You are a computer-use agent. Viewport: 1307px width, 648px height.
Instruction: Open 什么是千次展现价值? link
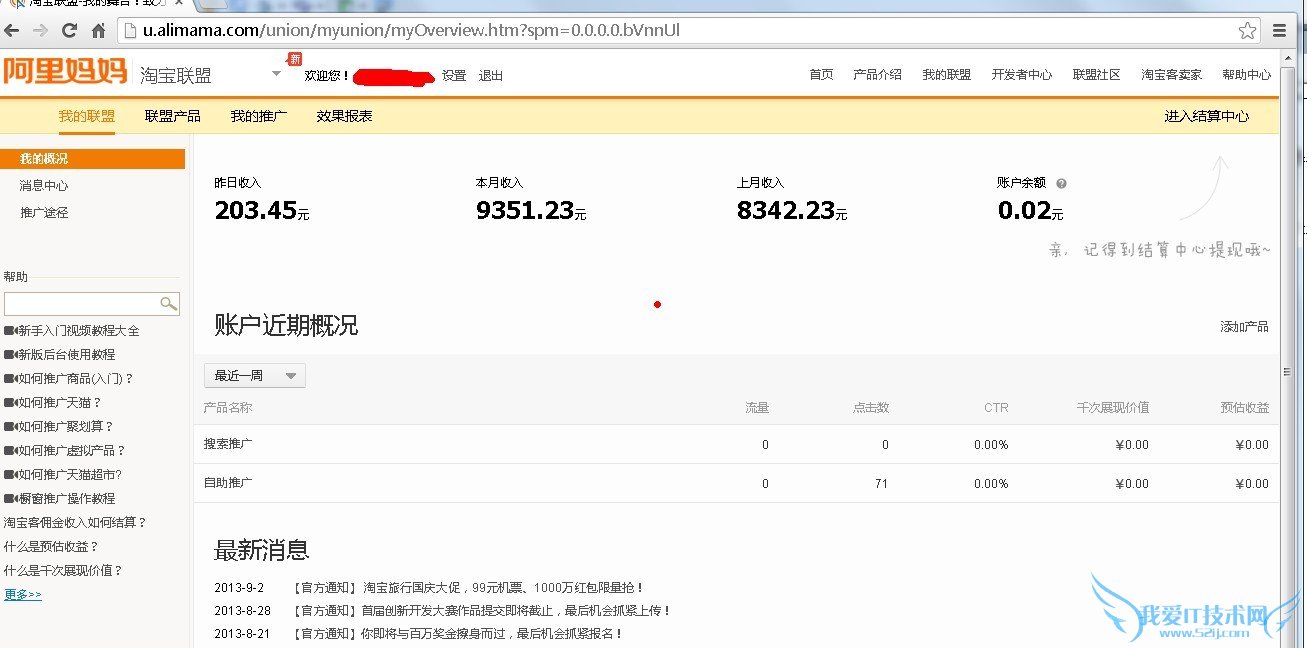pyautogui.click(x=63, y=571)
